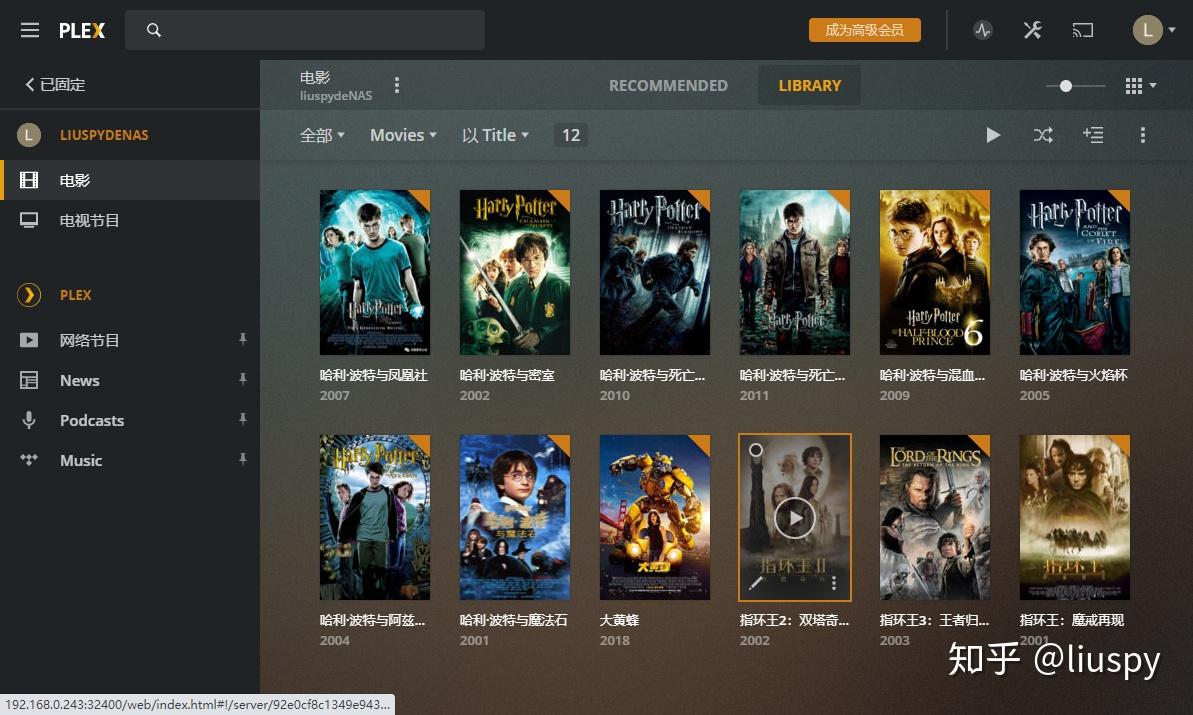Open the 电影 library in sidebar

tap(130, 180)
